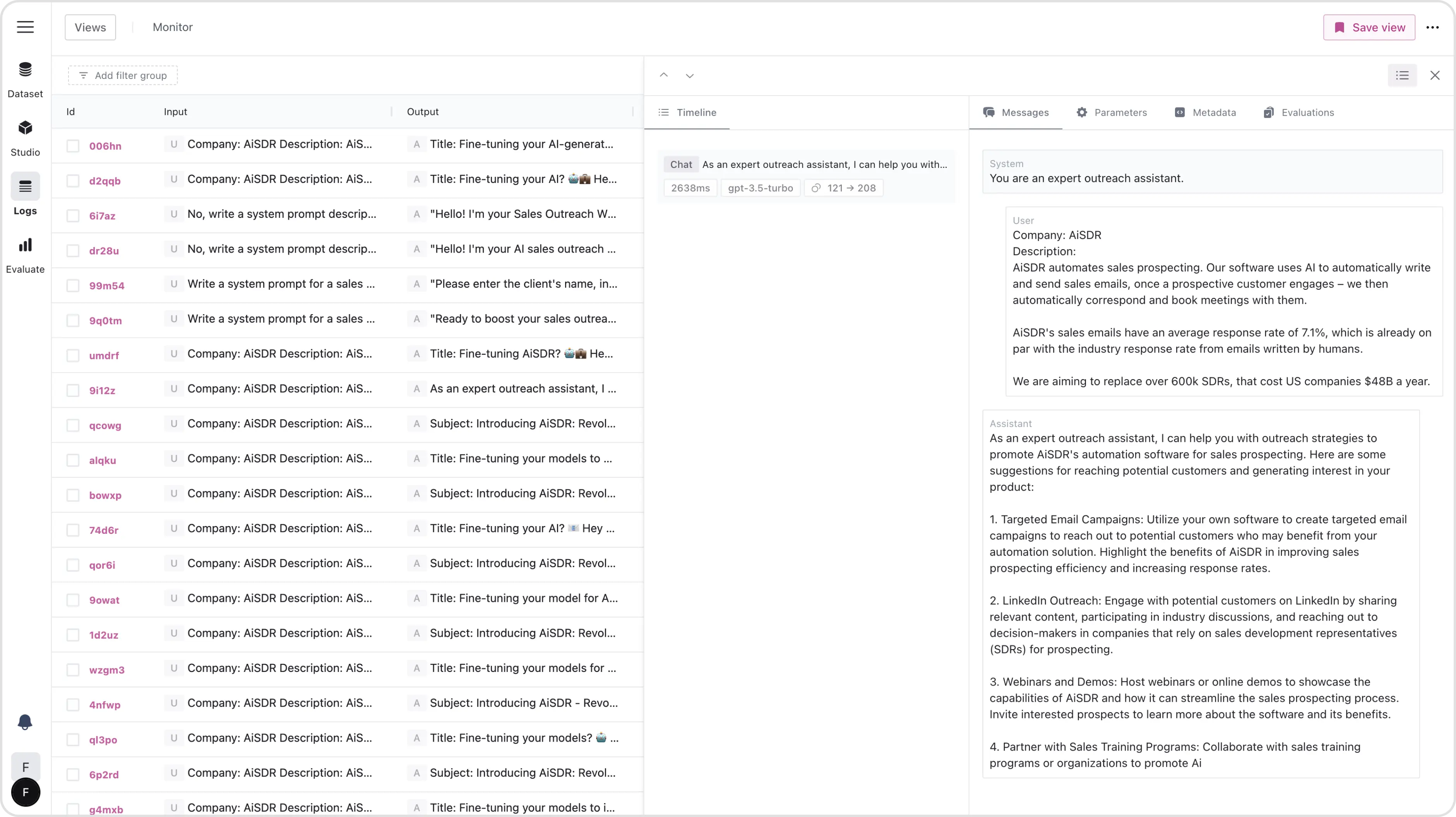Switch to the Evaluations tab
This screenshot has height=817, width=1456.
[x=1299, y=113]
